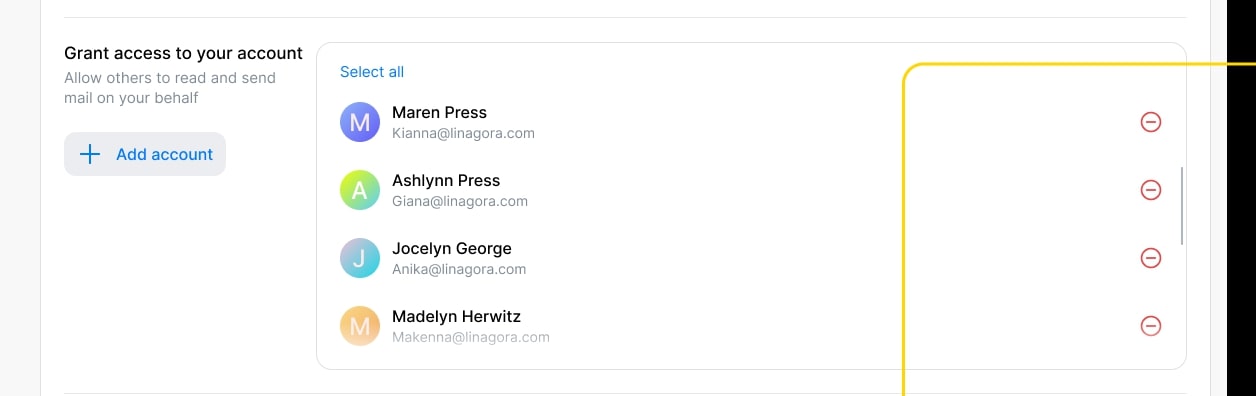Click the remove icon for Jocelyn George
Viewport: 1256px width, 396px height.
pyautogui.click(x=1151, y=258)
